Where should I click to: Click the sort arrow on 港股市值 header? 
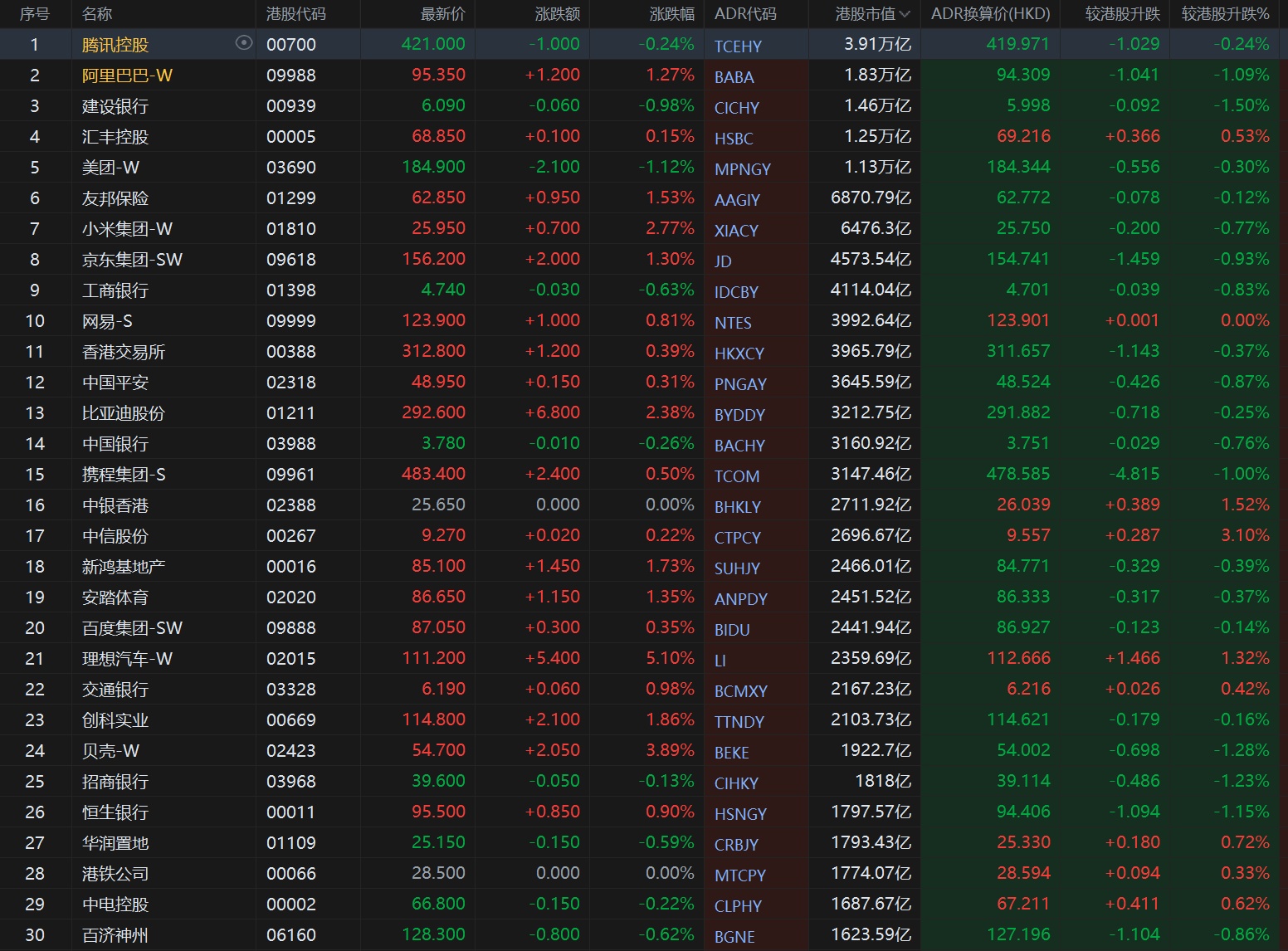[x=905, y=14]
